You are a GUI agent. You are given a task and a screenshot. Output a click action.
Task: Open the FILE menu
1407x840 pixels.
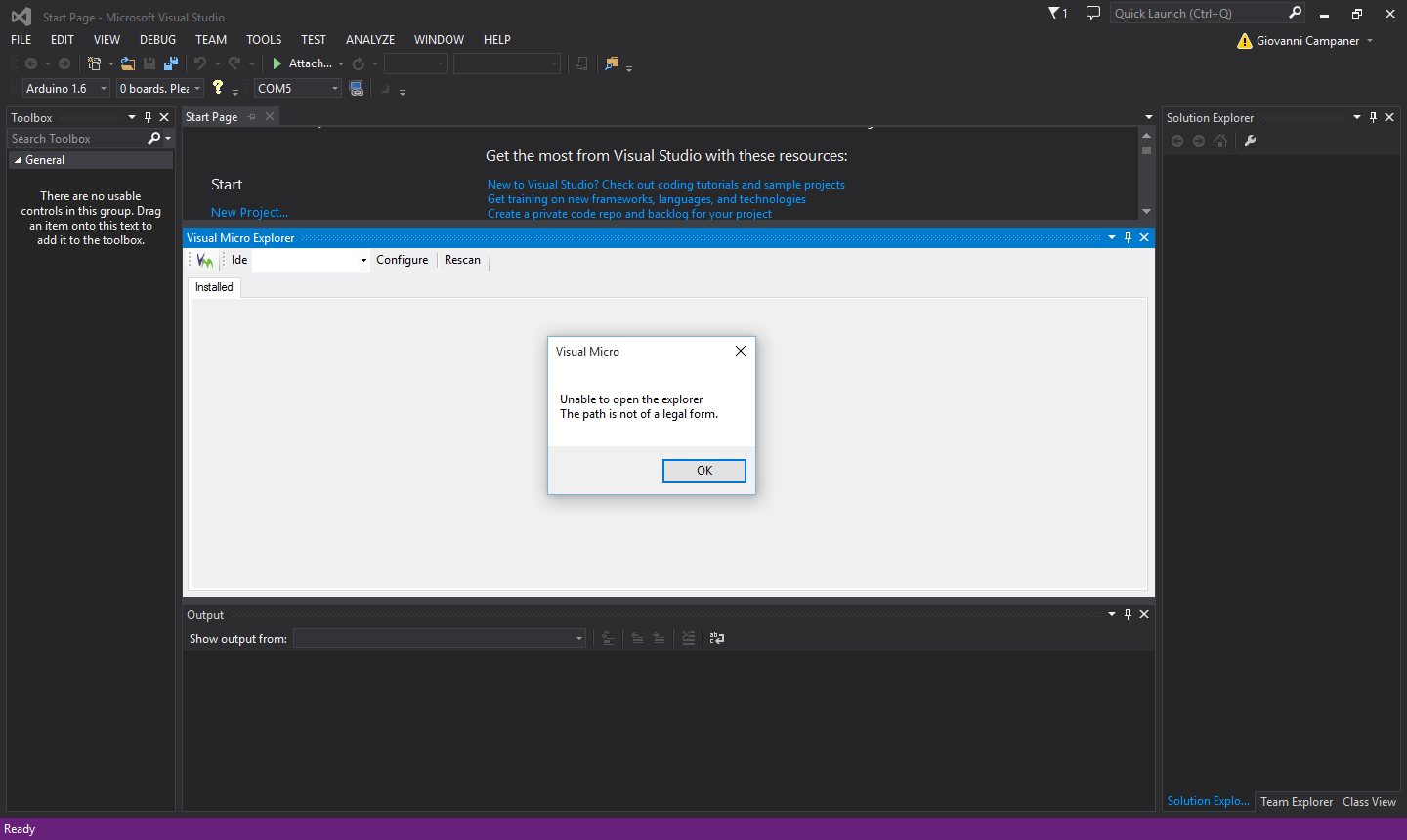21,40
